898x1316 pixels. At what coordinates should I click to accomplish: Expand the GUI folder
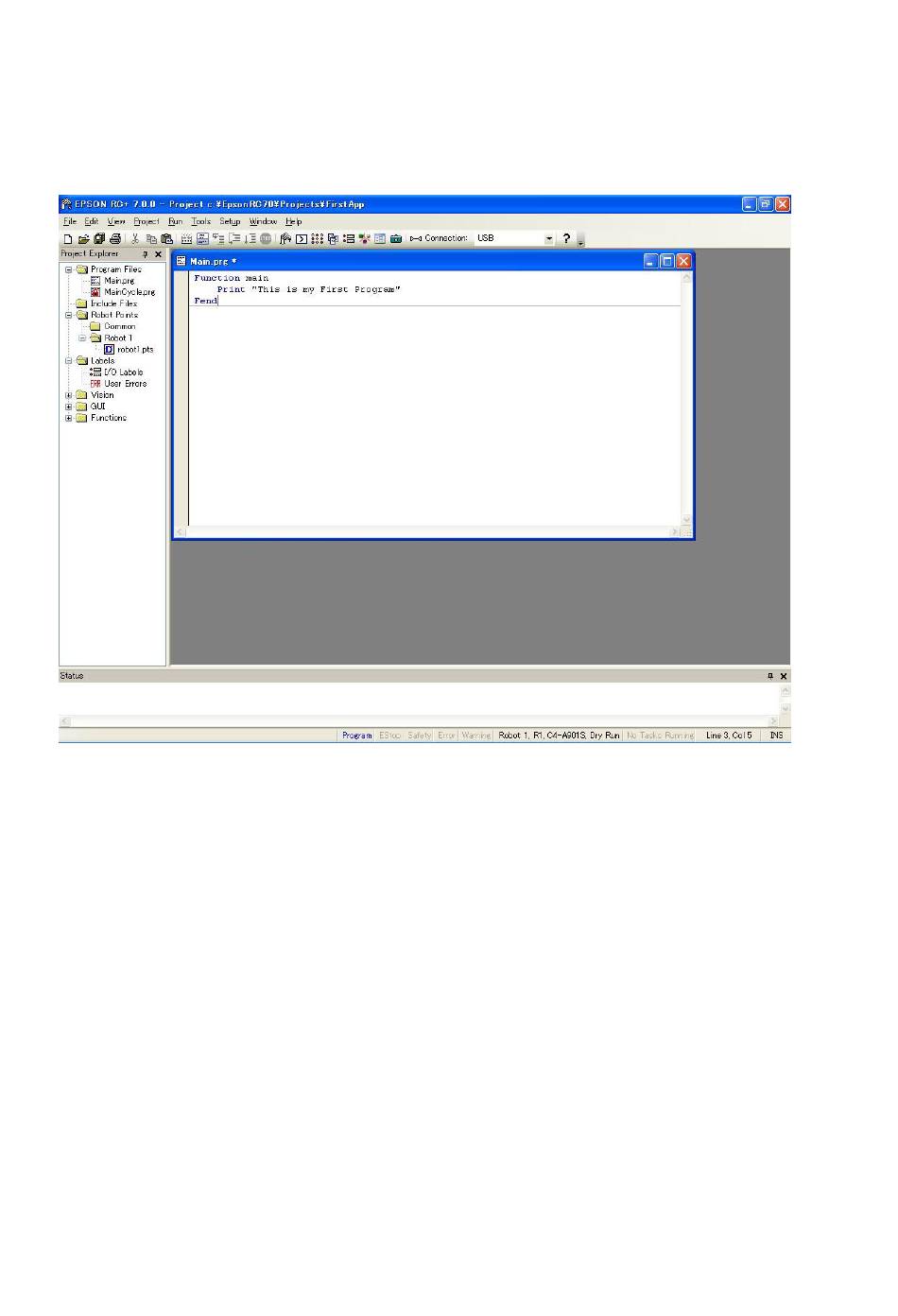tap(68, 407)
